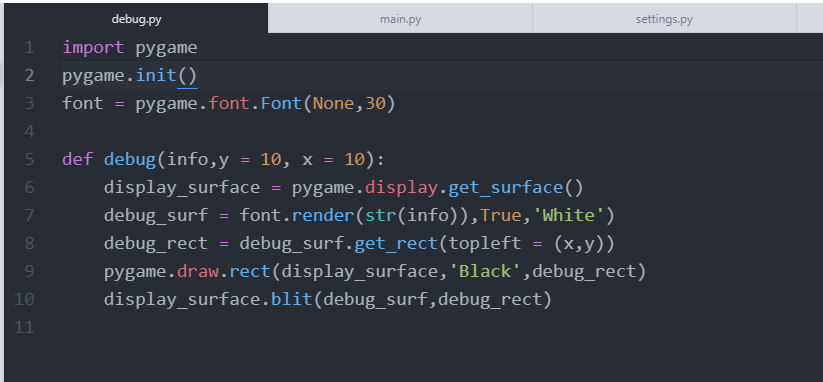Open the settings.py tab
Screen dimensions: 823x382
pyautogui.click(x=664, y=19)
